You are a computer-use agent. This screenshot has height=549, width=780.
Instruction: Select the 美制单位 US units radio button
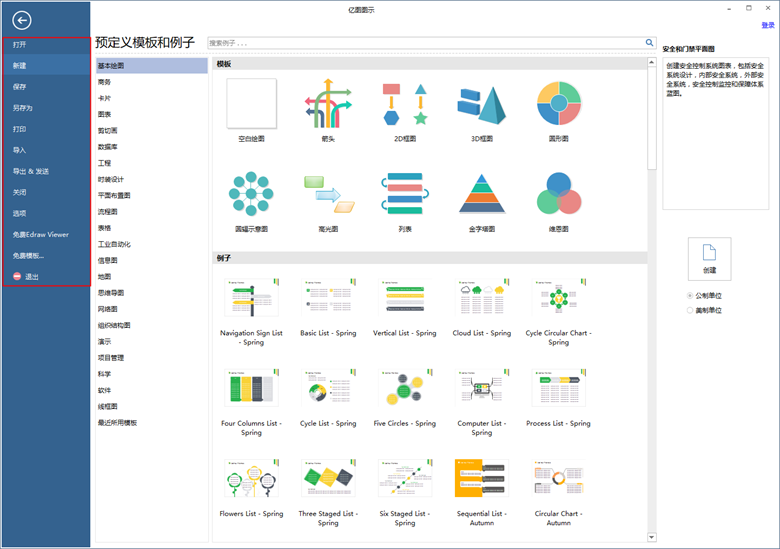click(690, 310)
